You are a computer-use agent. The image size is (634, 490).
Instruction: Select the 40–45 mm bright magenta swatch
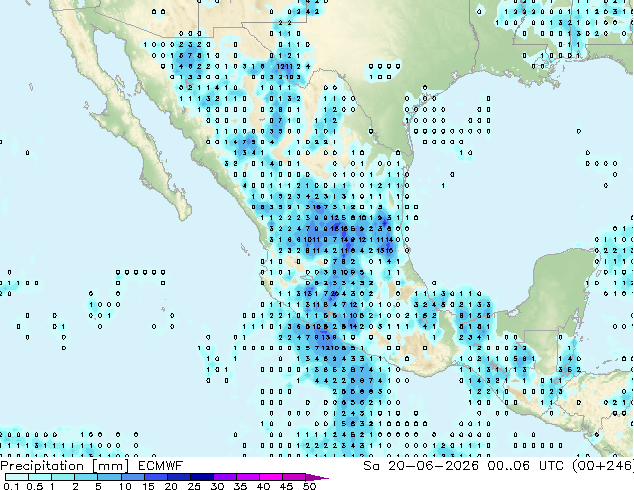(271, 477)
